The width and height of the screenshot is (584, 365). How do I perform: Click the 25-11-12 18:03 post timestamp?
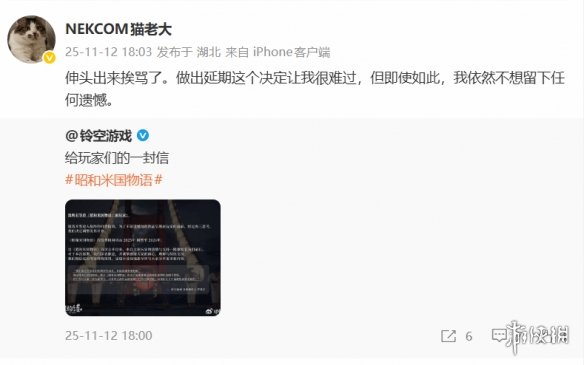click(108, 52)
